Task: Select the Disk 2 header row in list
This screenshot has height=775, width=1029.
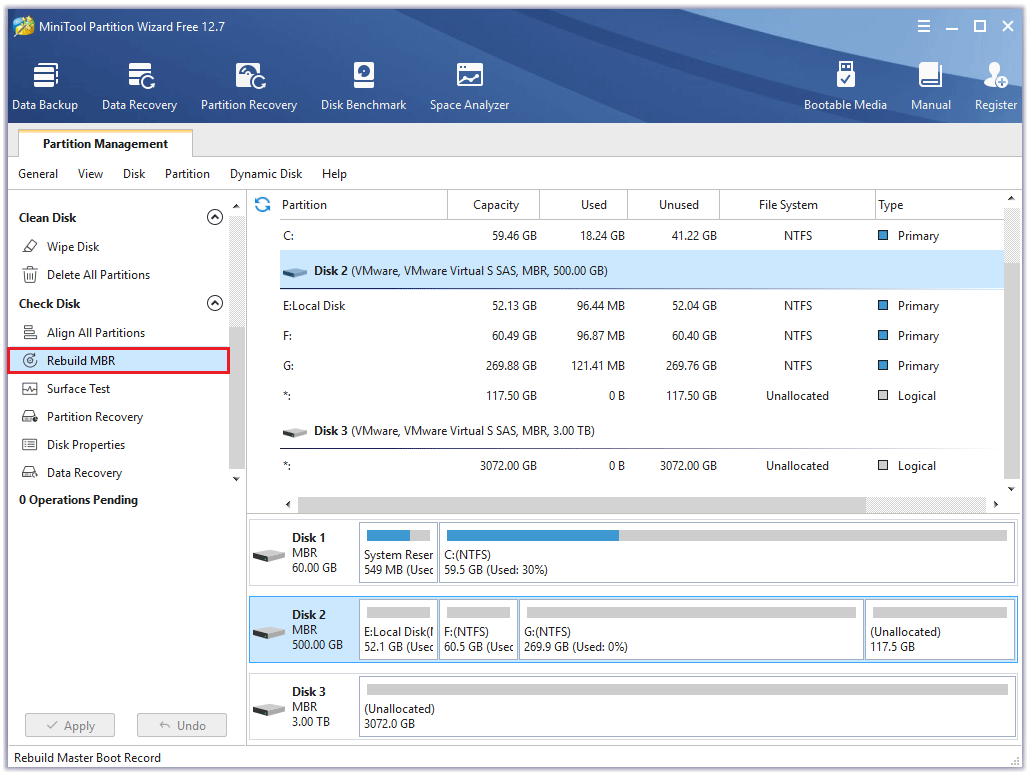Action: tap(642, 270)
